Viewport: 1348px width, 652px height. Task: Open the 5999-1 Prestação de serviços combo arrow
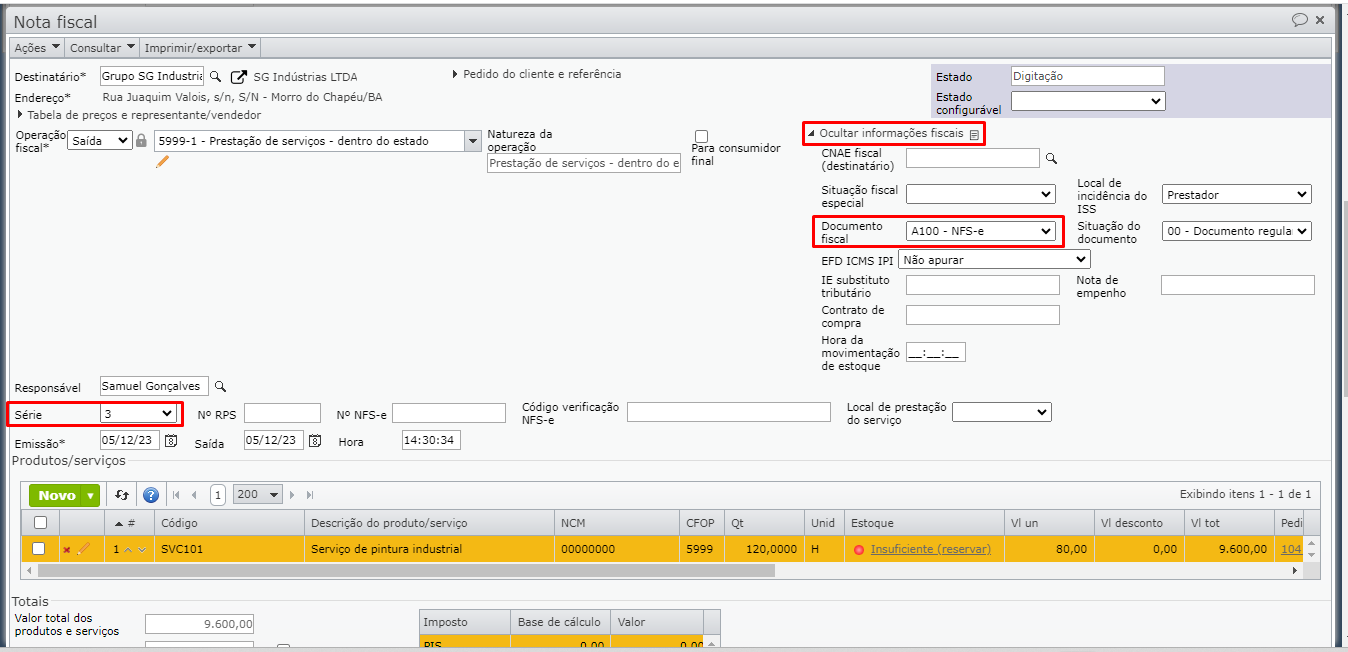pos(473,141)
